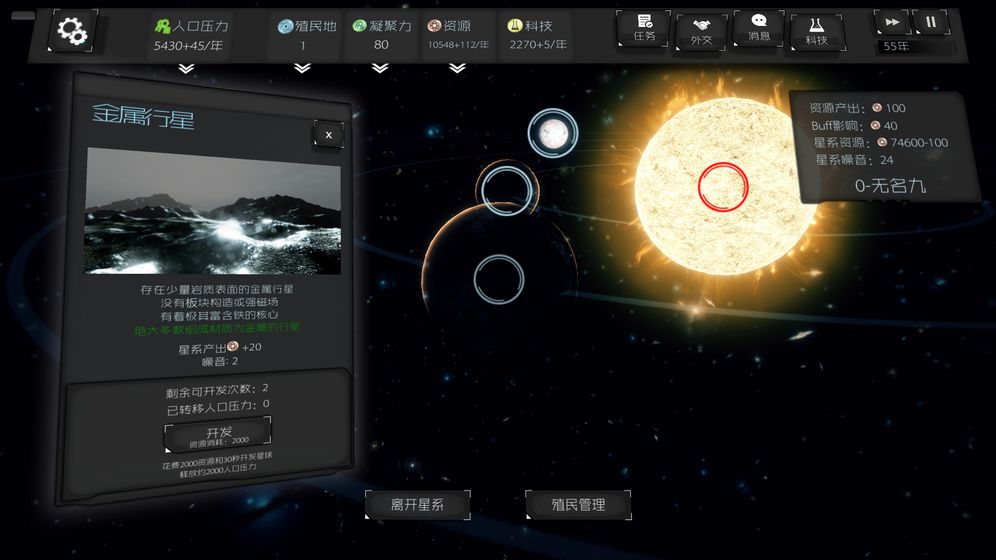Click the 离开星系 leave system button

coord(417,505)
